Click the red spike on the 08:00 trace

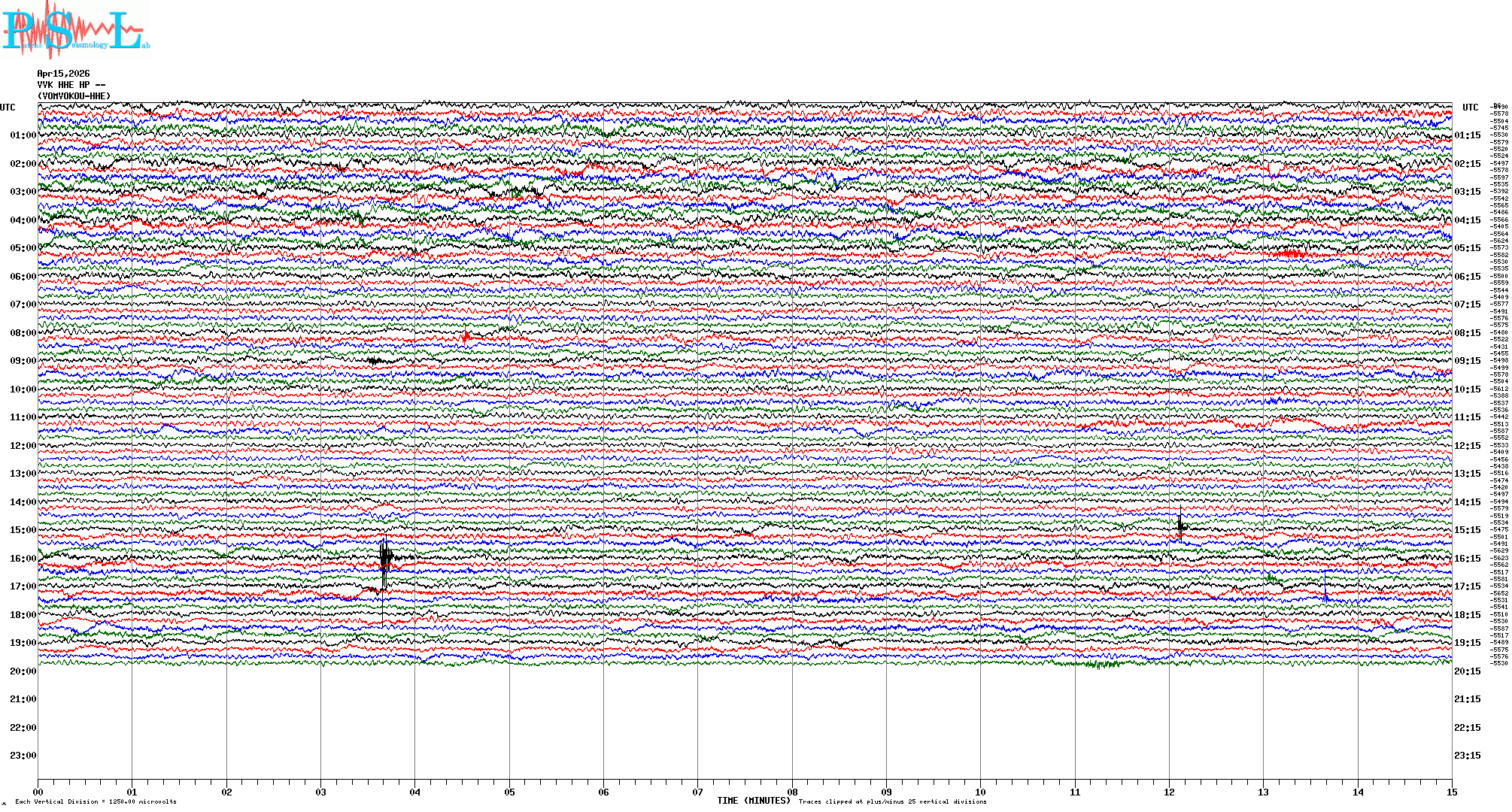[x=466, y=335]
